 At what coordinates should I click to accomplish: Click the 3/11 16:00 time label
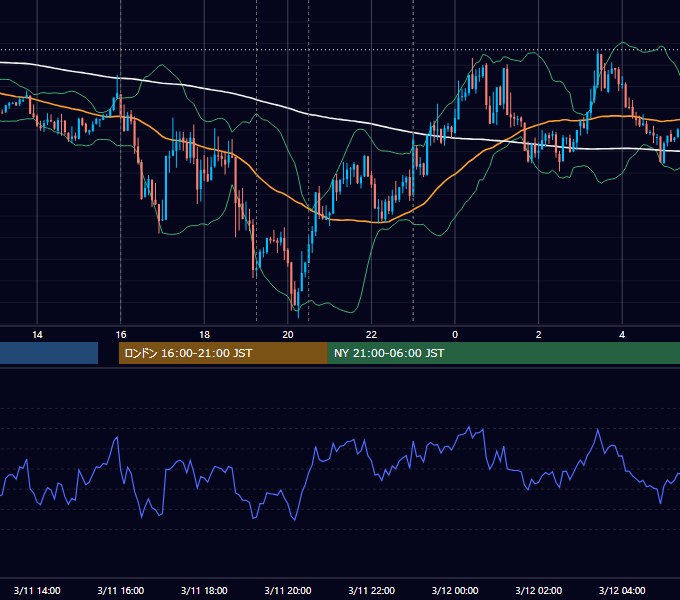[x=121, y=590]
